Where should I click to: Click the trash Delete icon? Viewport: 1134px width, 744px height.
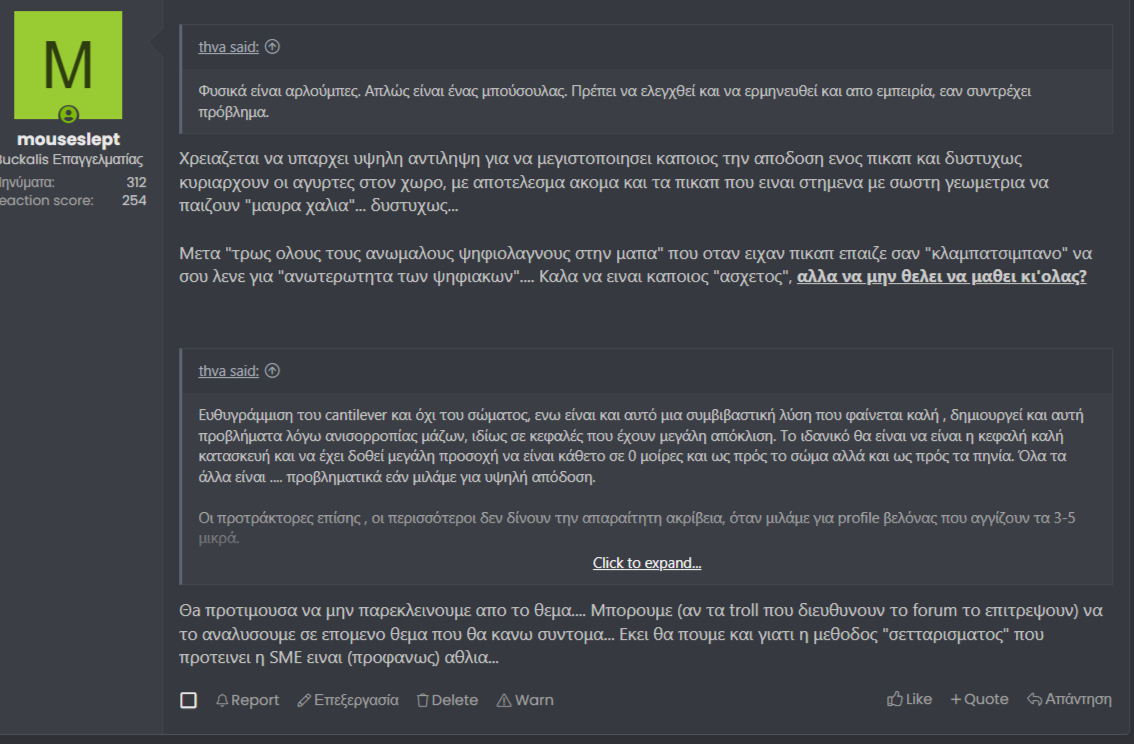[423, 700]
